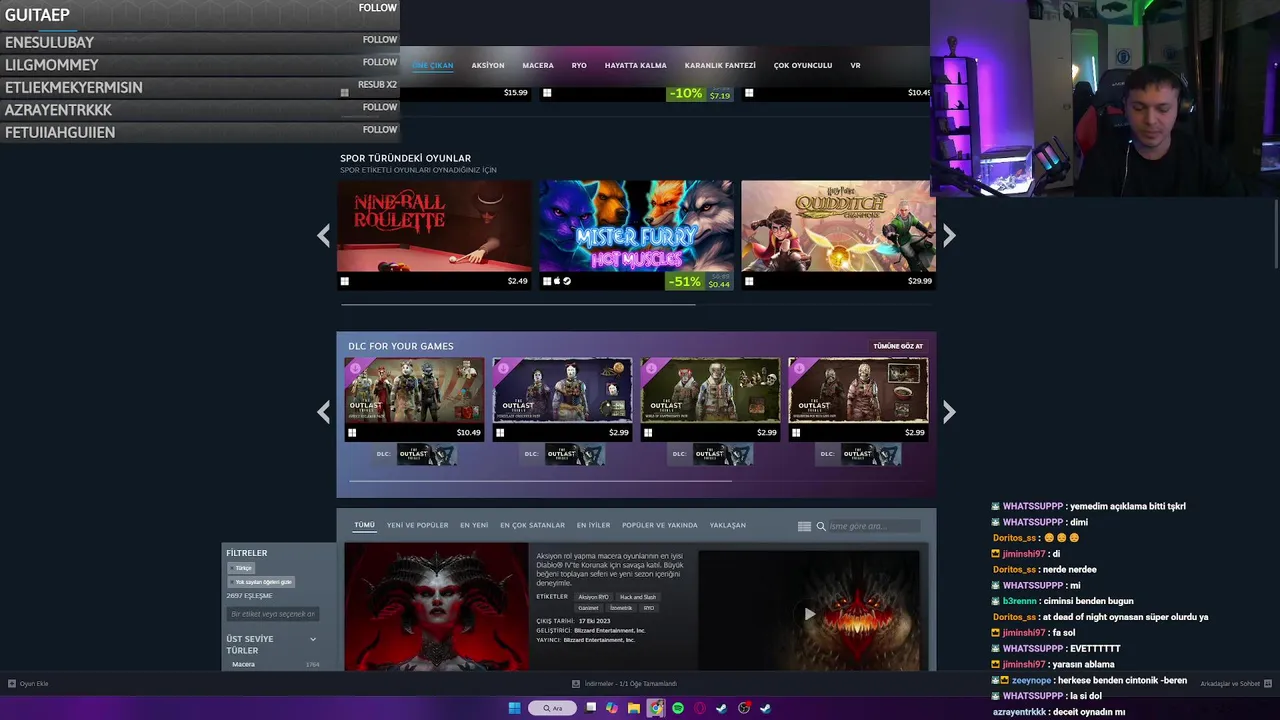Open the Karanlık Fantezi category tab
Viewport: 1280px width, 720px height.
(720, 65)
